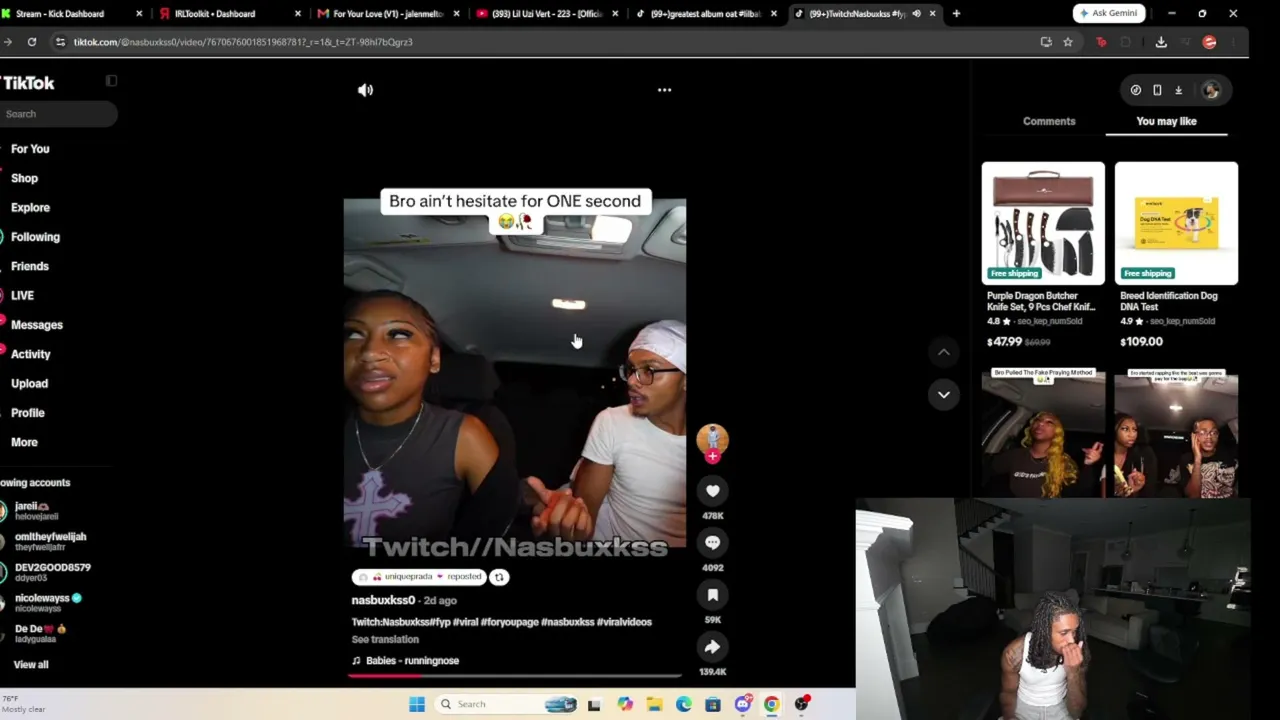This screenshot has width=1280, height=720.
Task: Open the Upload page in sidebar
Action: tap(29, 384)
